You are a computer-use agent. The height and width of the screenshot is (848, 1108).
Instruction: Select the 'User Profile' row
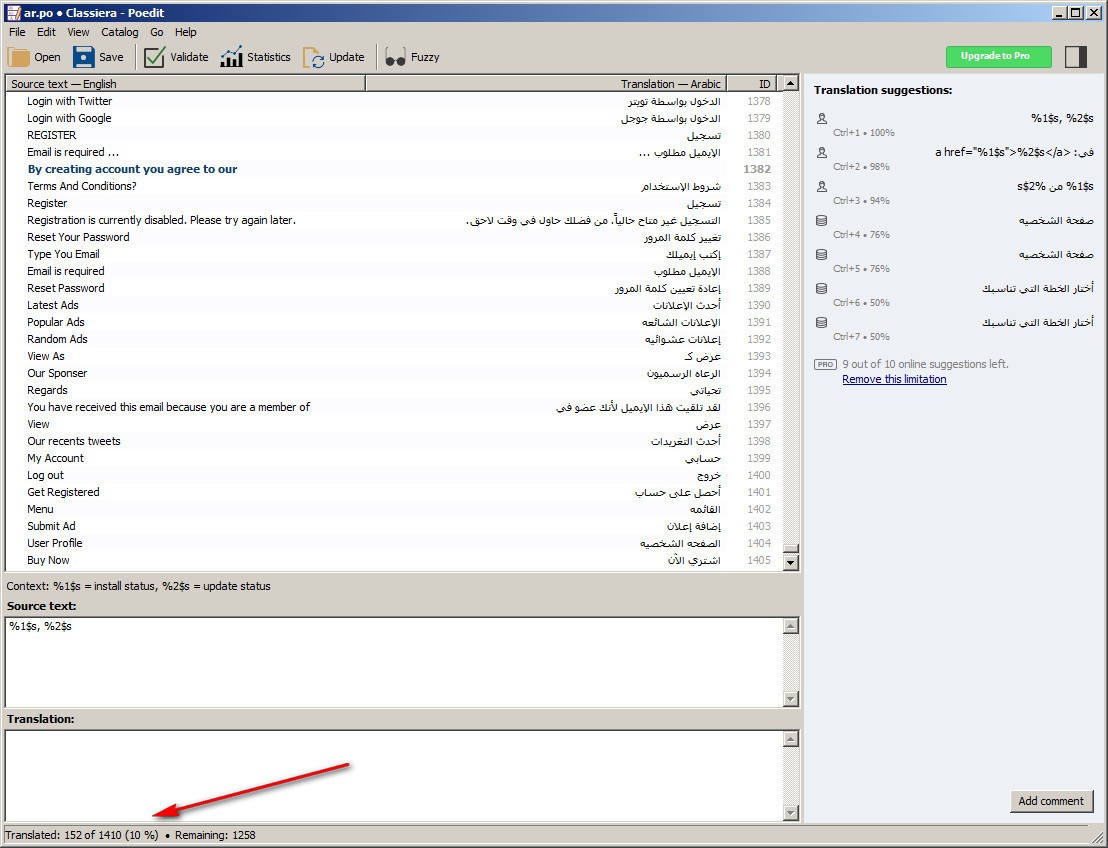pyautogui.click(x=393, y=543)
